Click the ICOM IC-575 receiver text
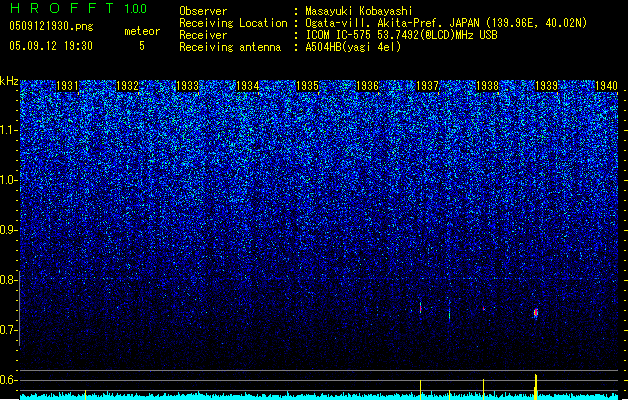The width and height of the screenshot is (629, 400). [402, 35]
